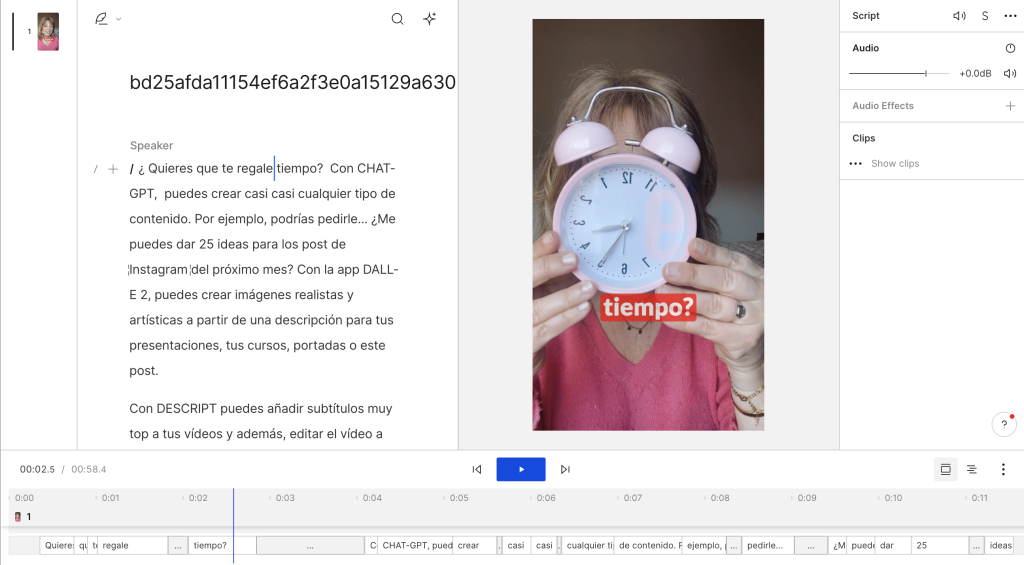Screen dimensions: 1024x565
Task: Click the 0:09 ruler mark
Action: pos(807,498)
